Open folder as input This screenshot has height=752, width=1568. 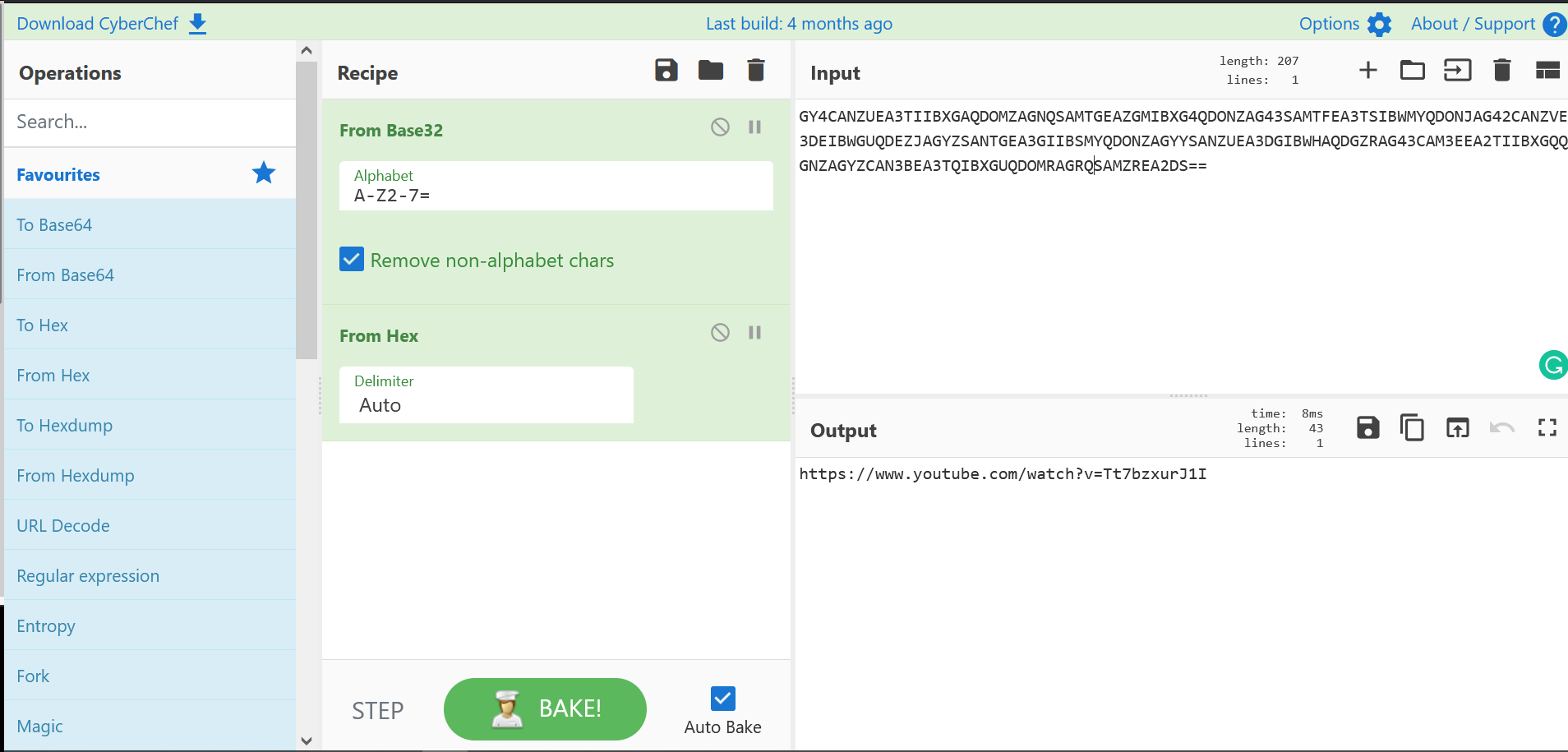[x=1413, y=71]
